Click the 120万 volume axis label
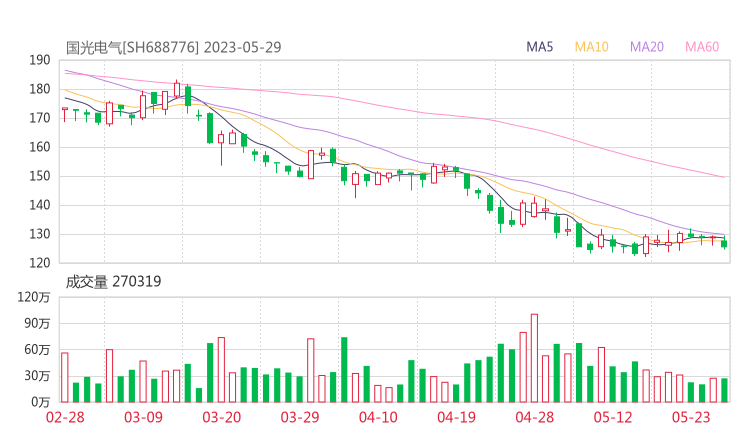Viewport: 740px width, 440px height. [34, 297]
